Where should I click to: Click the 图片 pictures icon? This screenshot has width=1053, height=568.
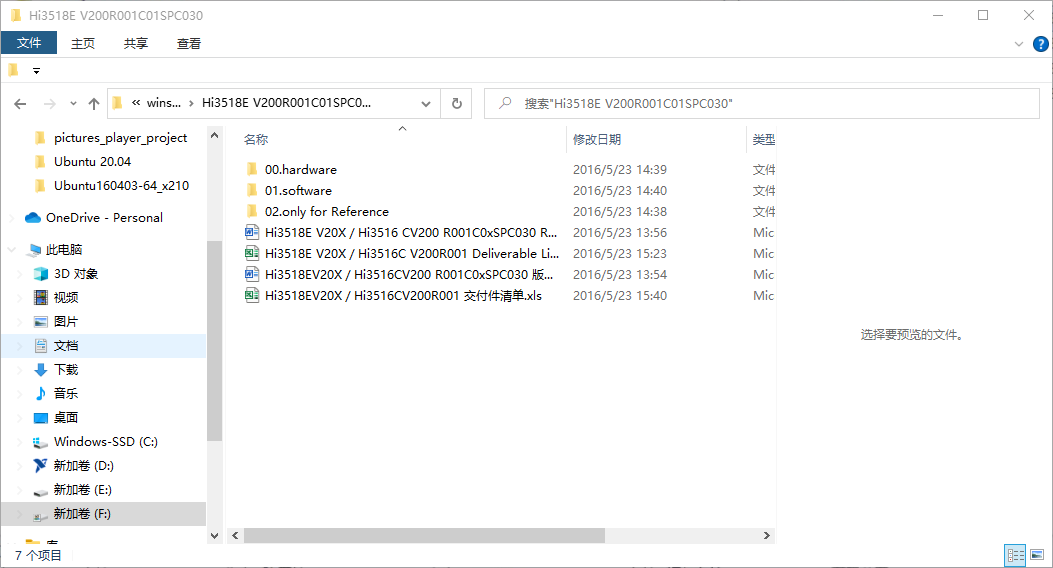[41, 322]
